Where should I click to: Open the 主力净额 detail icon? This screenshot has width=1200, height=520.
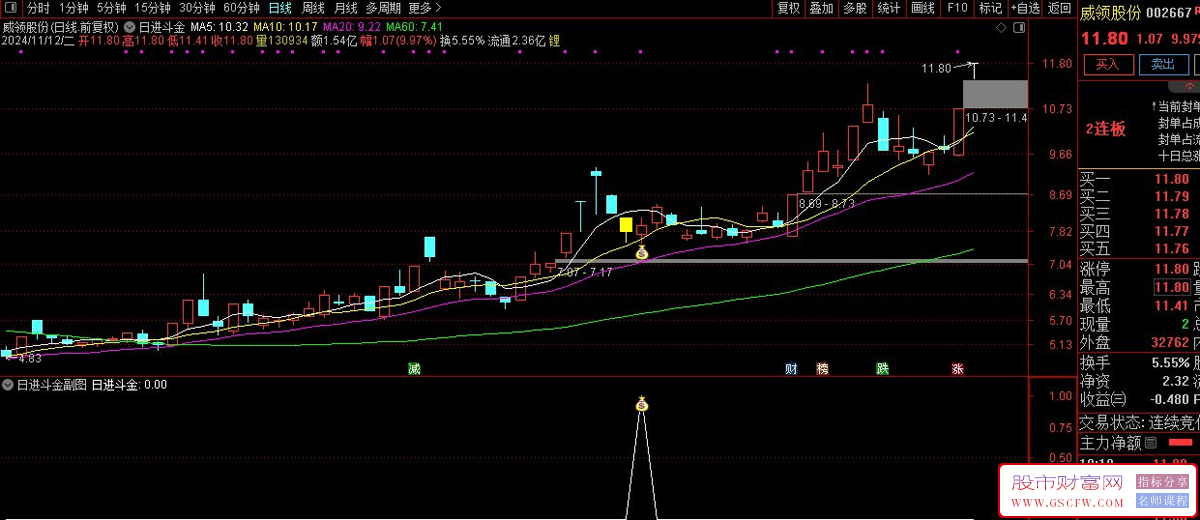[1150, 443]
